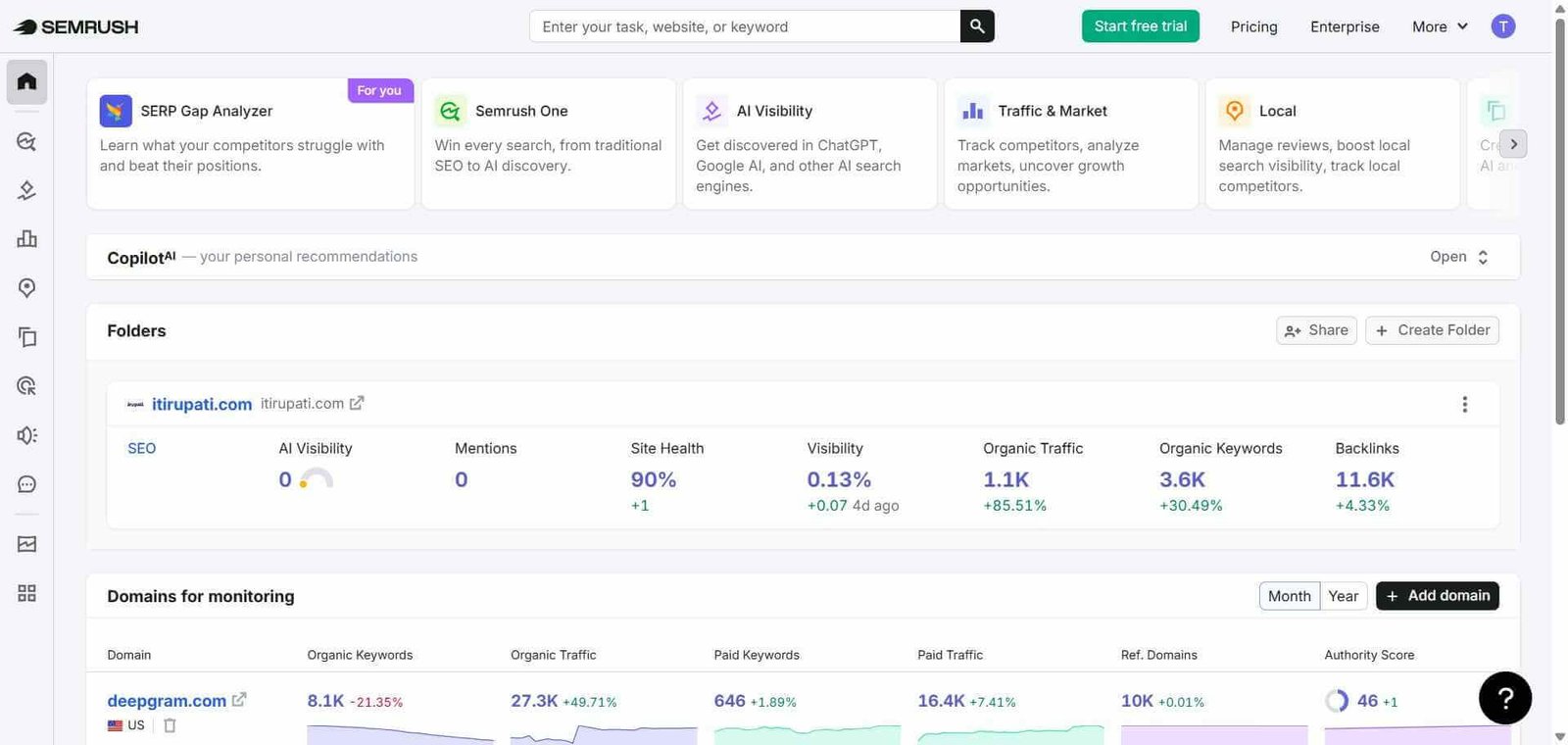1568x745 pixels.
Task: Open the Reports sidebar icon
Action: click(26, 544)
